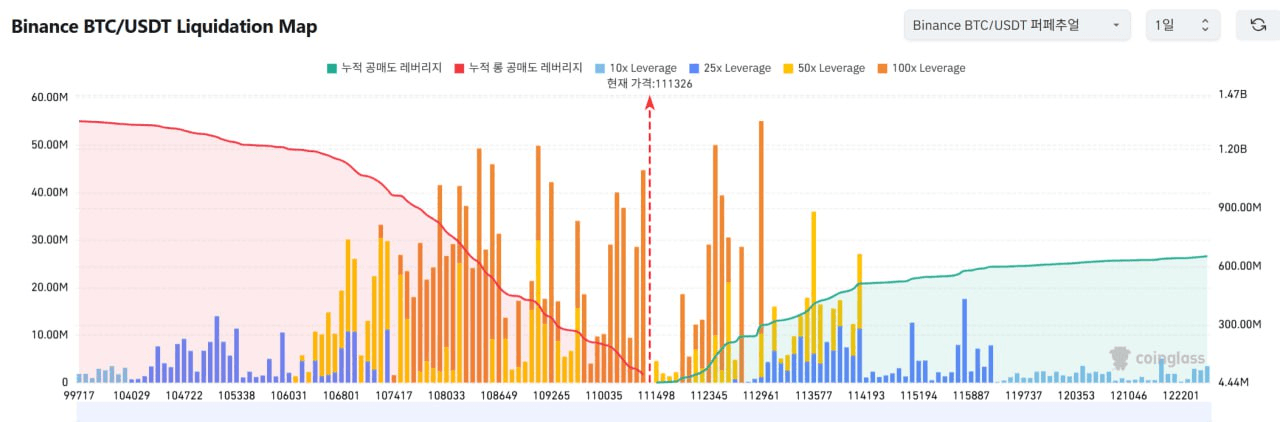Open the 1일 time range selector
This screenshot has height=422, width=1280.
1183,25
